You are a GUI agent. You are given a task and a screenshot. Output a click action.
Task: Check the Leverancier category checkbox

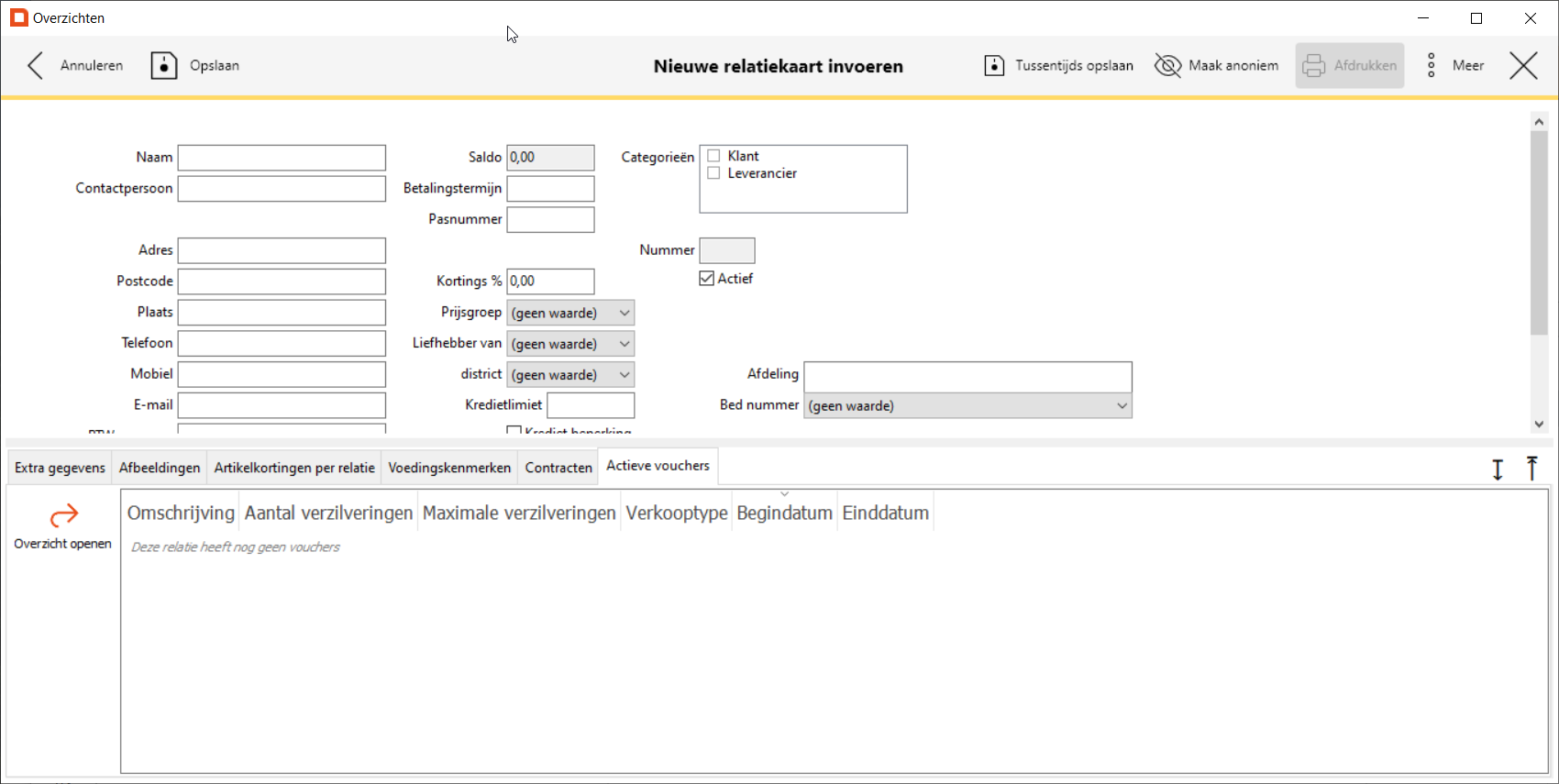click(x=713, y=173)
